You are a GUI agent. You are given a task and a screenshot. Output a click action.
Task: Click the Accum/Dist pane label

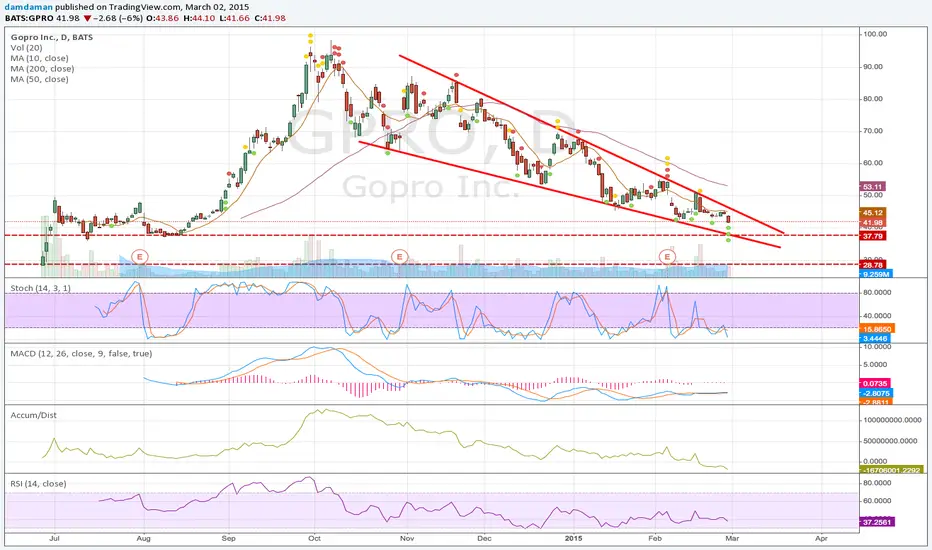click(33, 415)
